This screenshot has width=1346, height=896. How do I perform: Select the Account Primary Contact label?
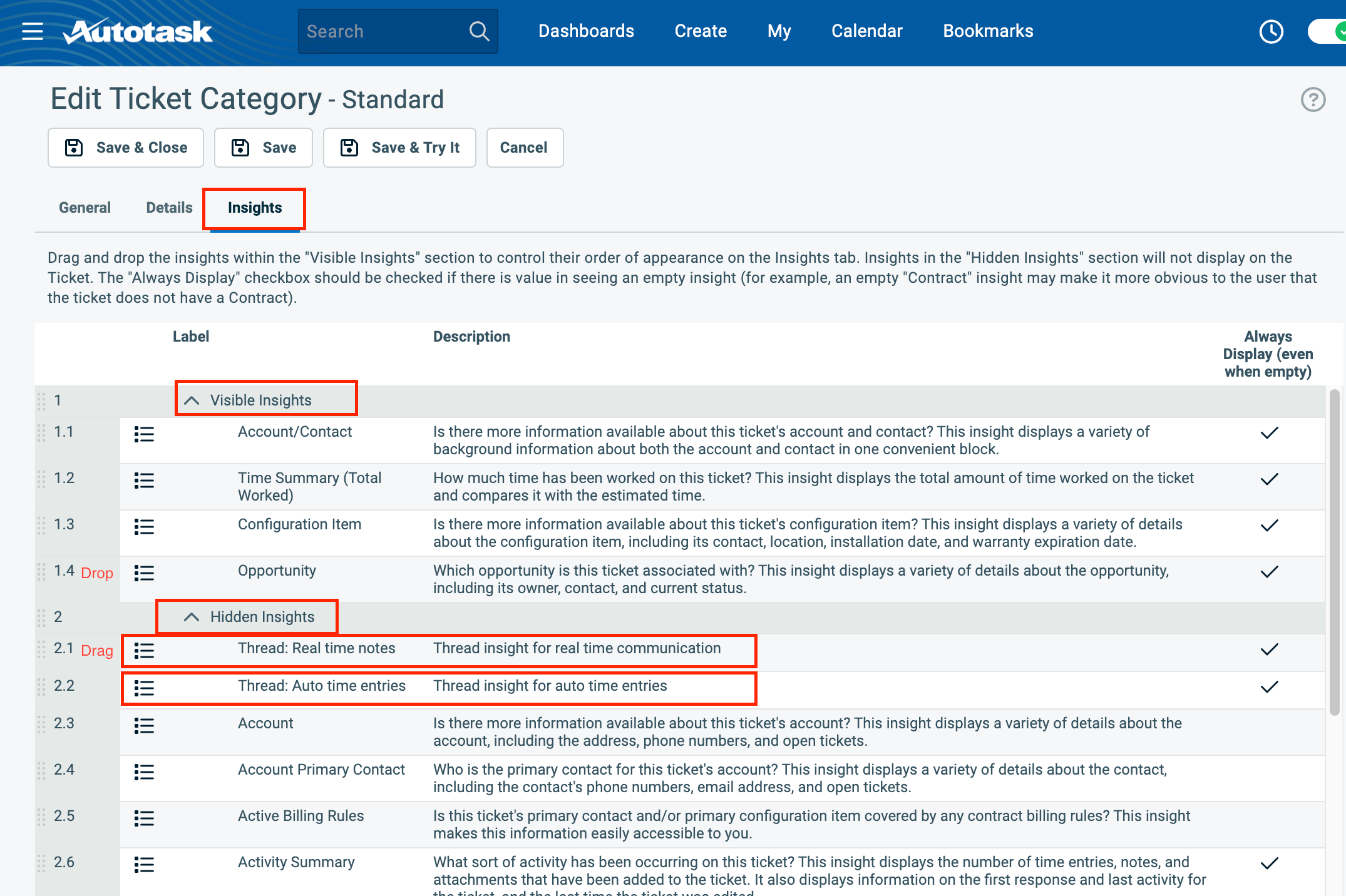coord(321,770)
